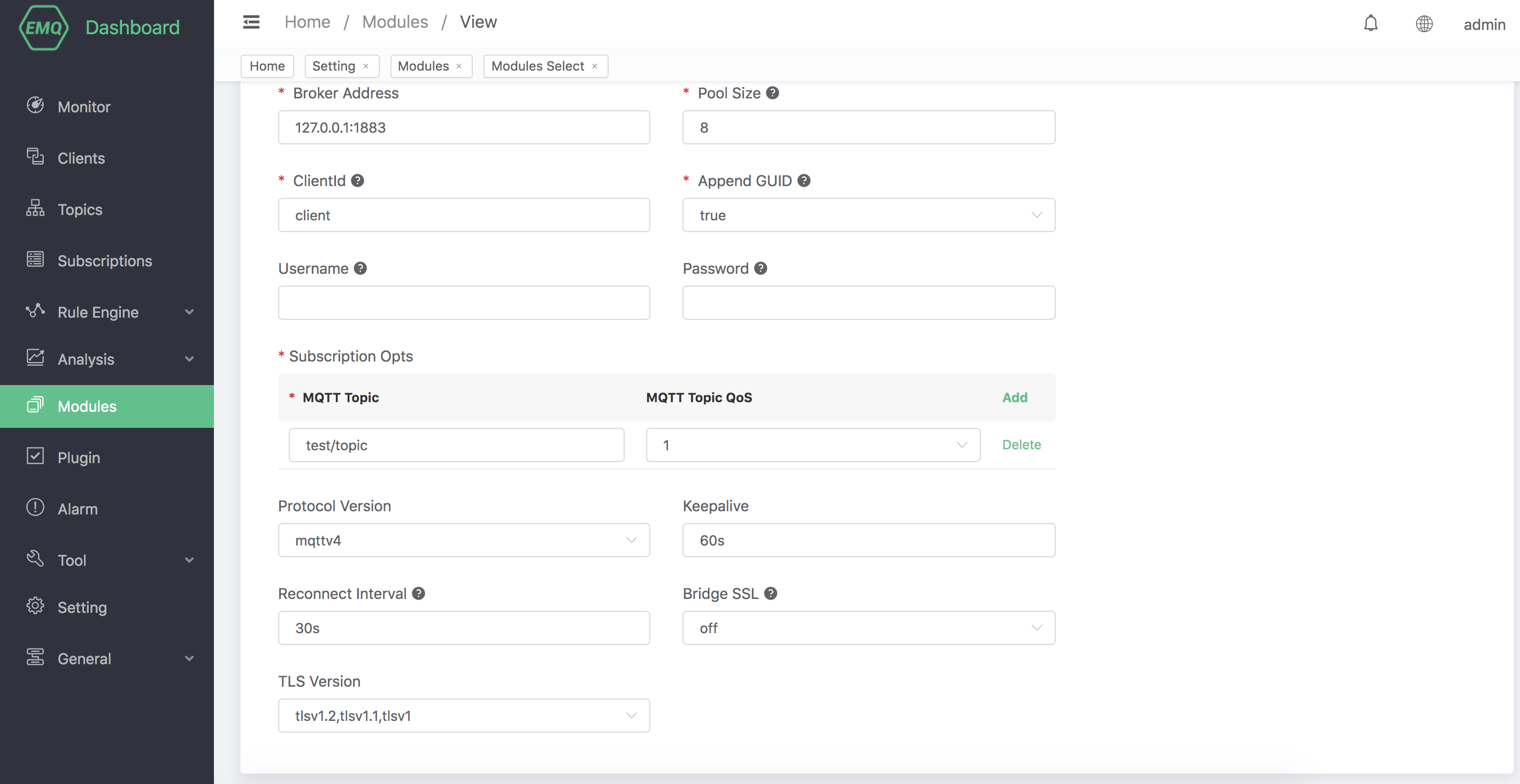Open the Append GUID dropdown
The image size is (1520, 784).
click(868, 216)
